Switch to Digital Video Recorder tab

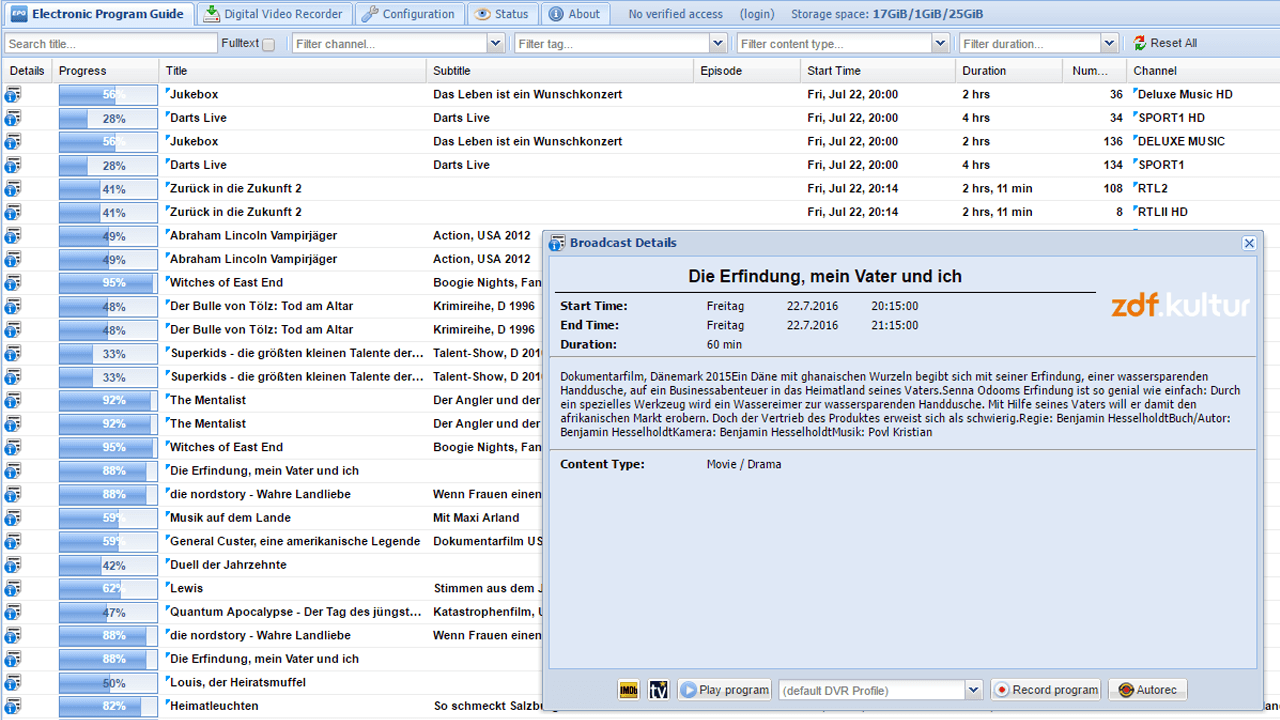(273, 14)
